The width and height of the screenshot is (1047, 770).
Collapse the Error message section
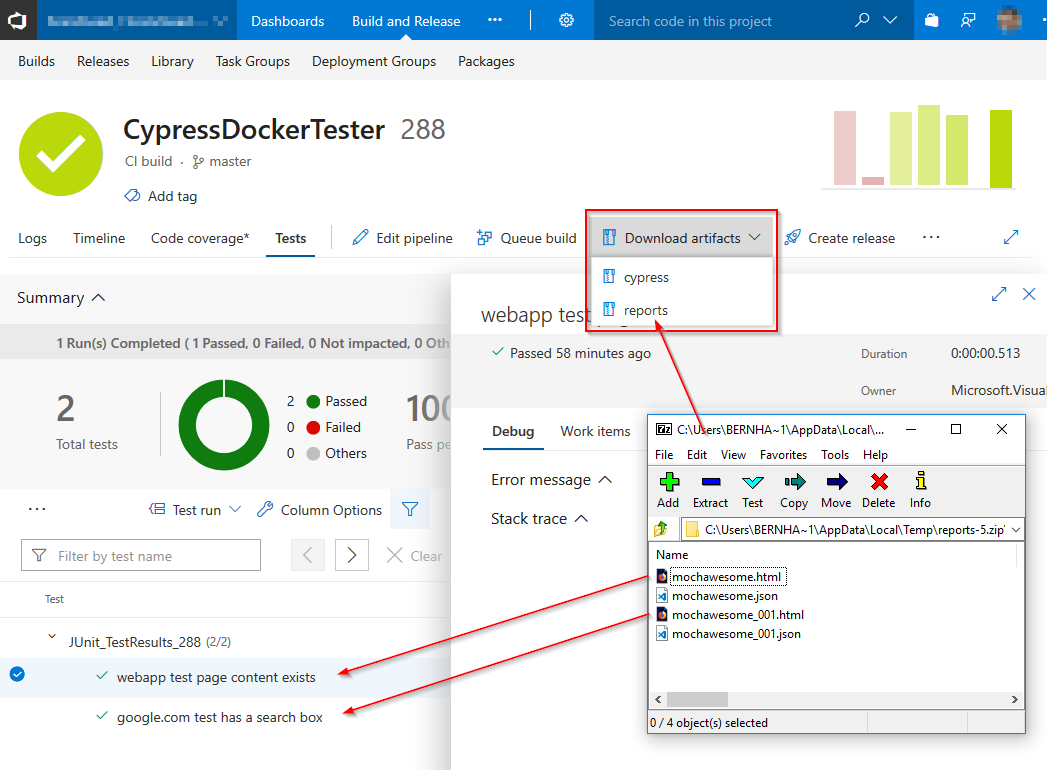point(605,479)
